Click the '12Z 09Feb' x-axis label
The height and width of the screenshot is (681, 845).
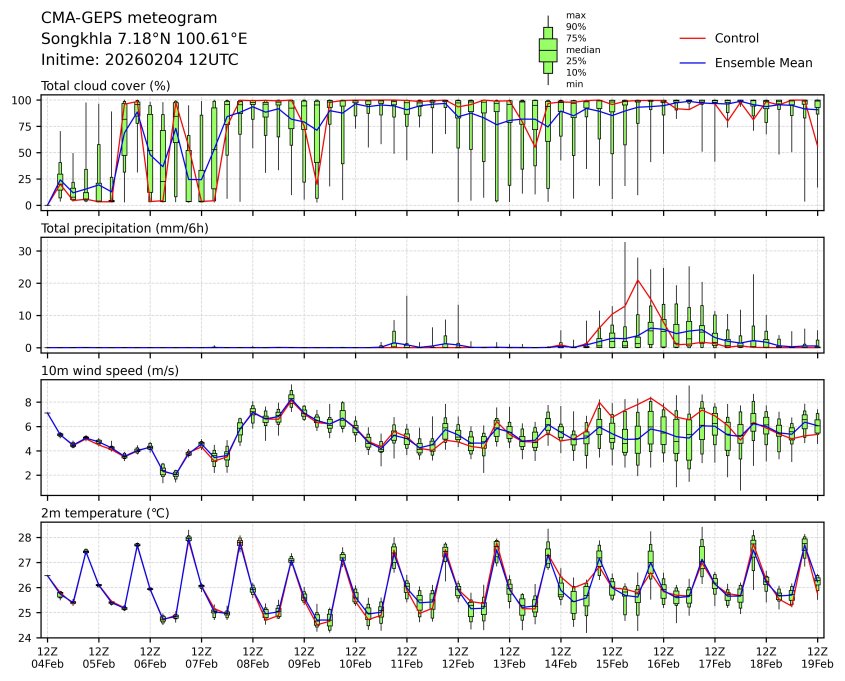pos(304,657)
